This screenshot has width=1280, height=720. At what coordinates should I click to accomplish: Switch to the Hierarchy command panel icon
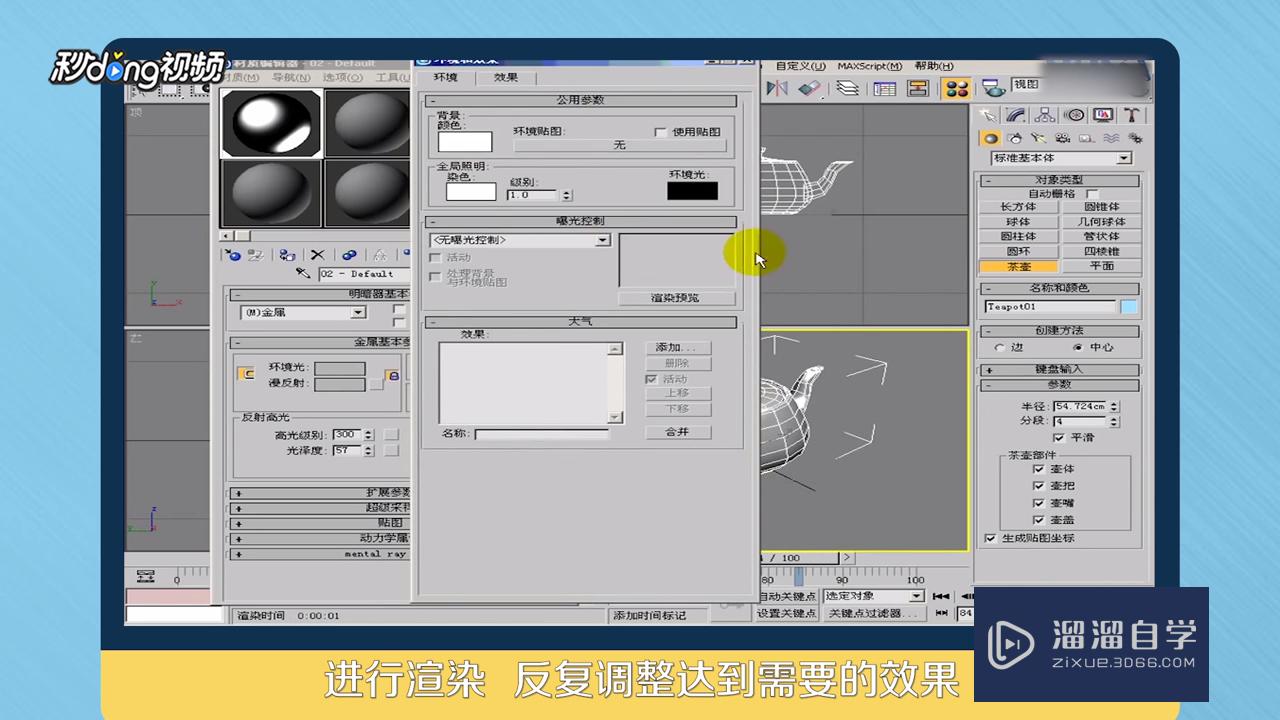1045,115
